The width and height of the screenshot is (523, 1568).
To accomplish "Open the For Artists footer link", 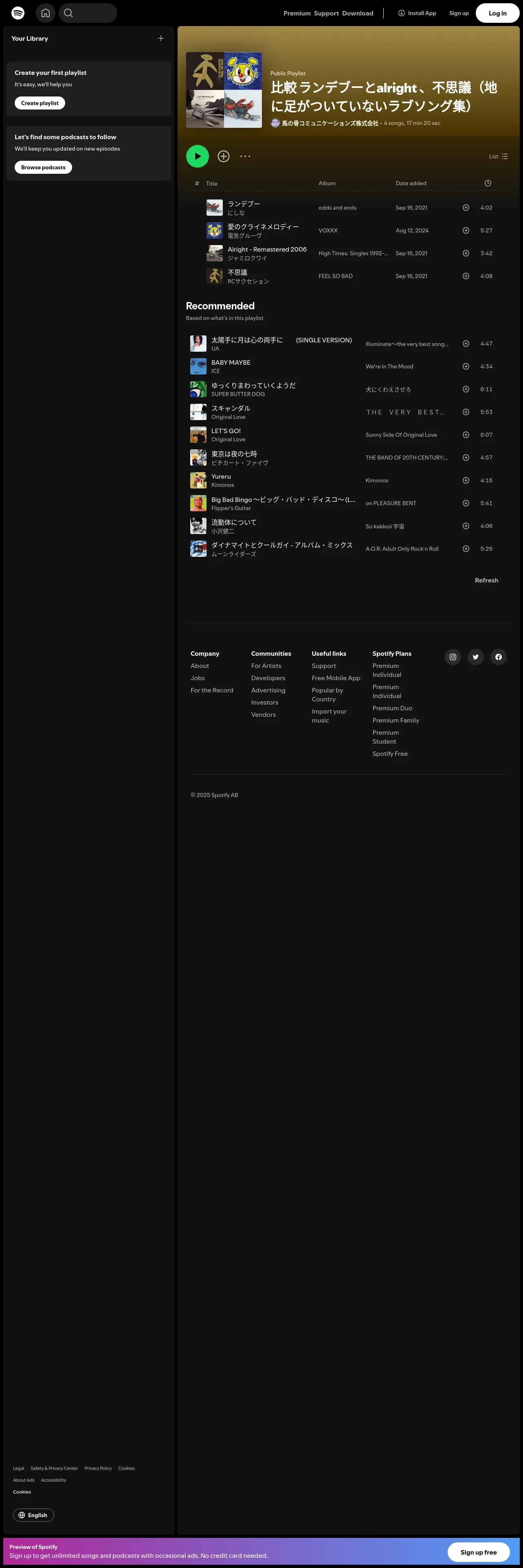I will pyautogui.click(x=266, y=666).
